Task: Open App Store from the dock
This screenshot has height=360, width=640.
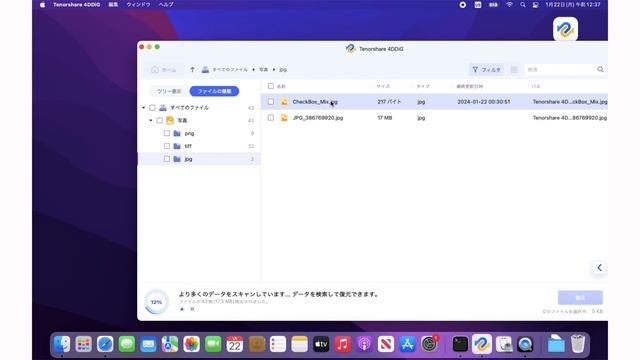Action: (407, 344)
